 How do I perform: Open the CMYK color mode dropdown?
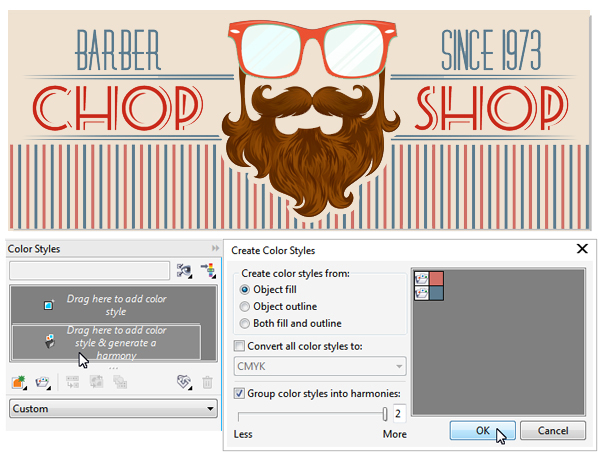(x=320, y=366)
